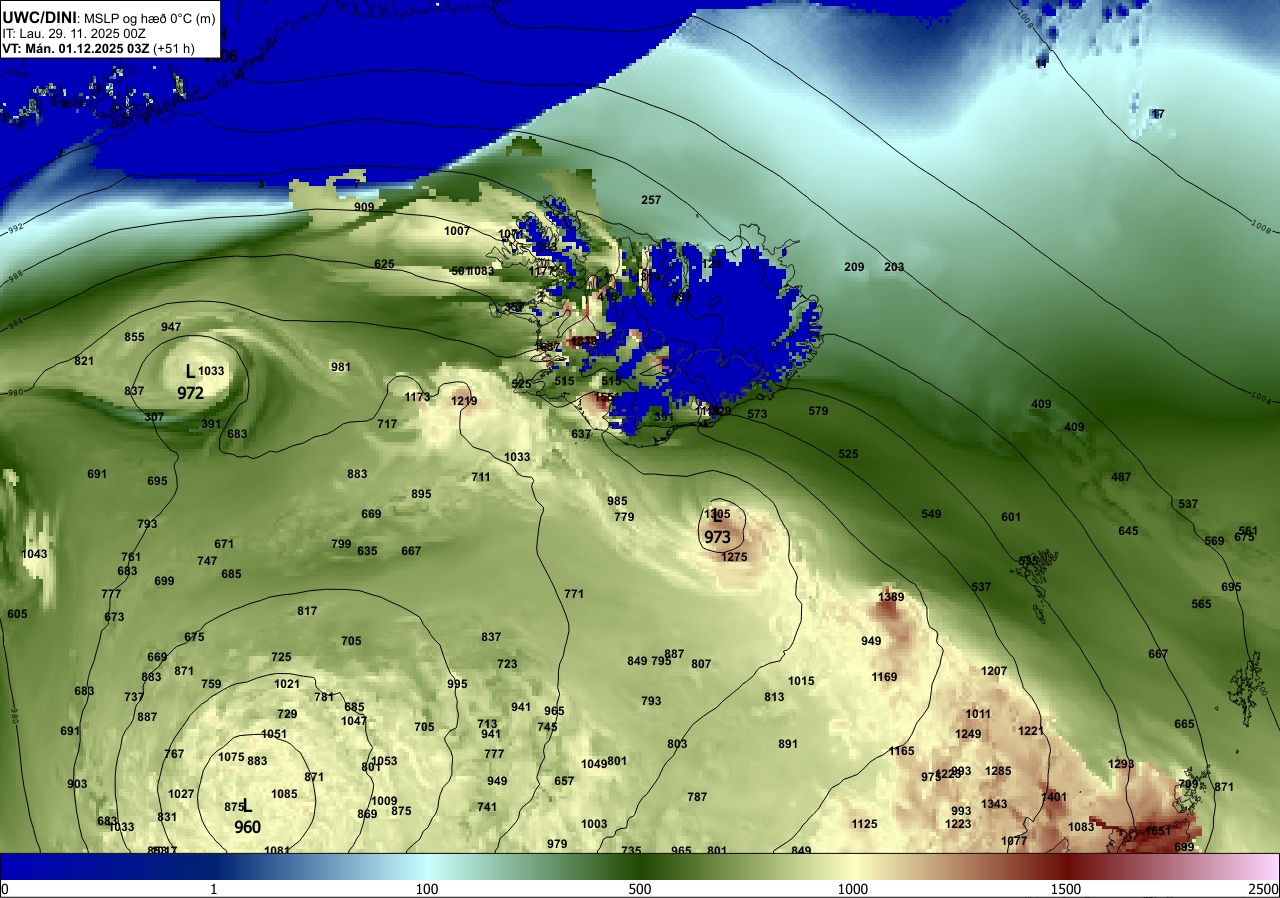Click the 601 height value
The height and width of the screenshot is (898, 1280).
click(x=1011, y=517)
